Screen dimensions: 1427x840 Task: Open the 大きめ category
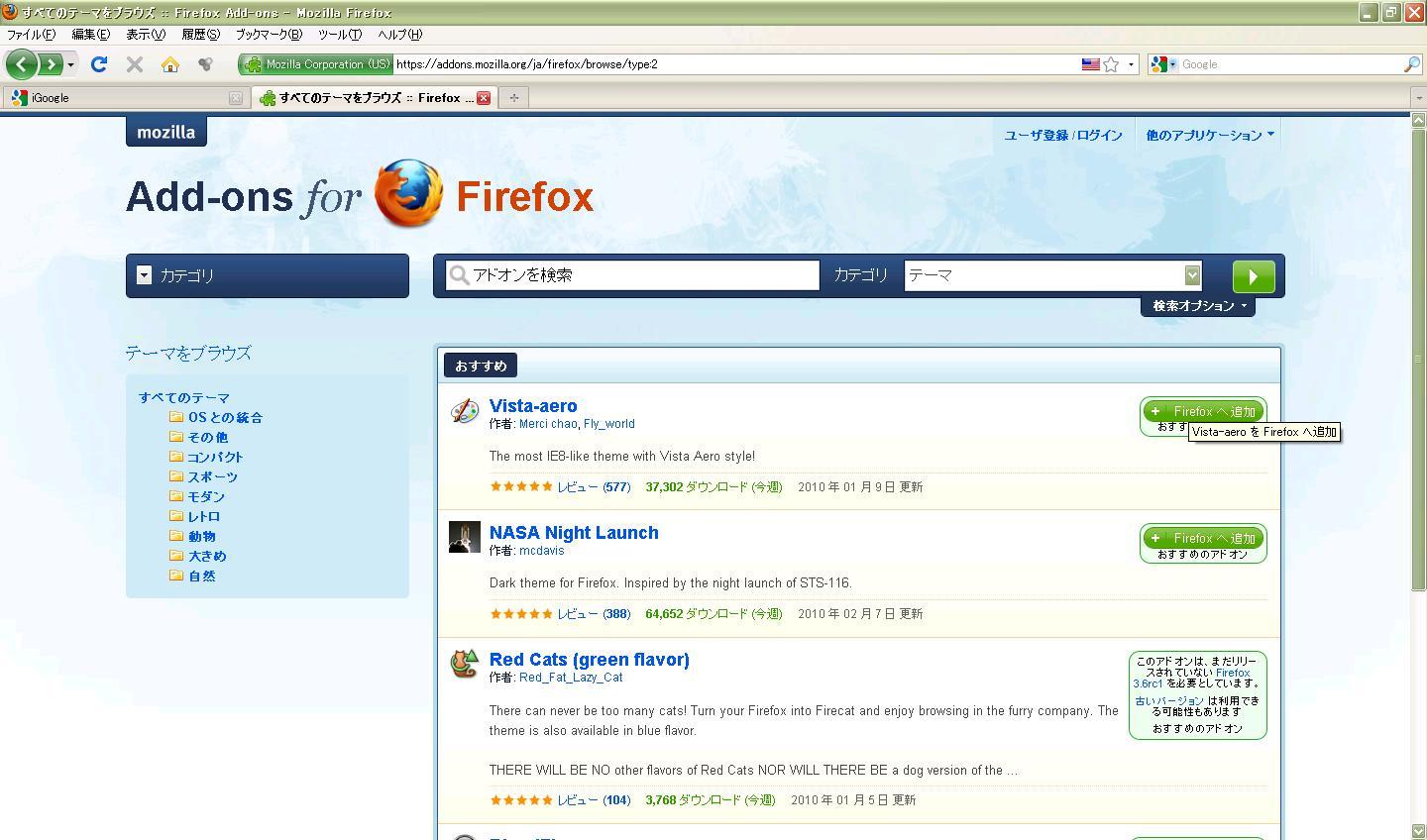(x=207, y=556)
